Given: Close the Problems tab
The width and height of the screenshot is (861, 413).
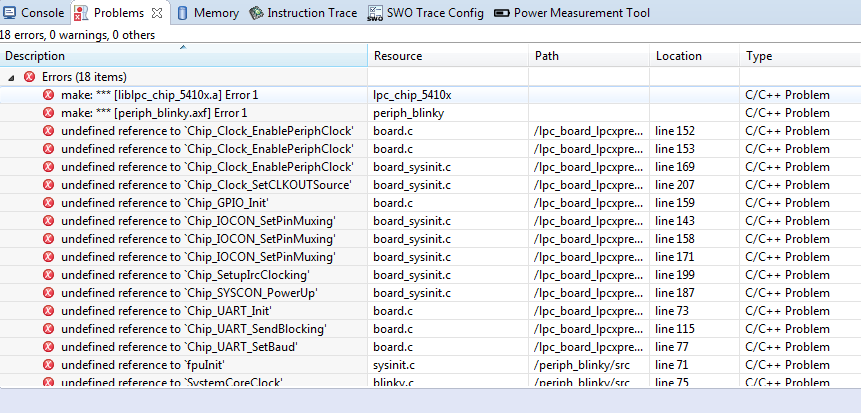Looking at the screenshot, I should [157, 14].
